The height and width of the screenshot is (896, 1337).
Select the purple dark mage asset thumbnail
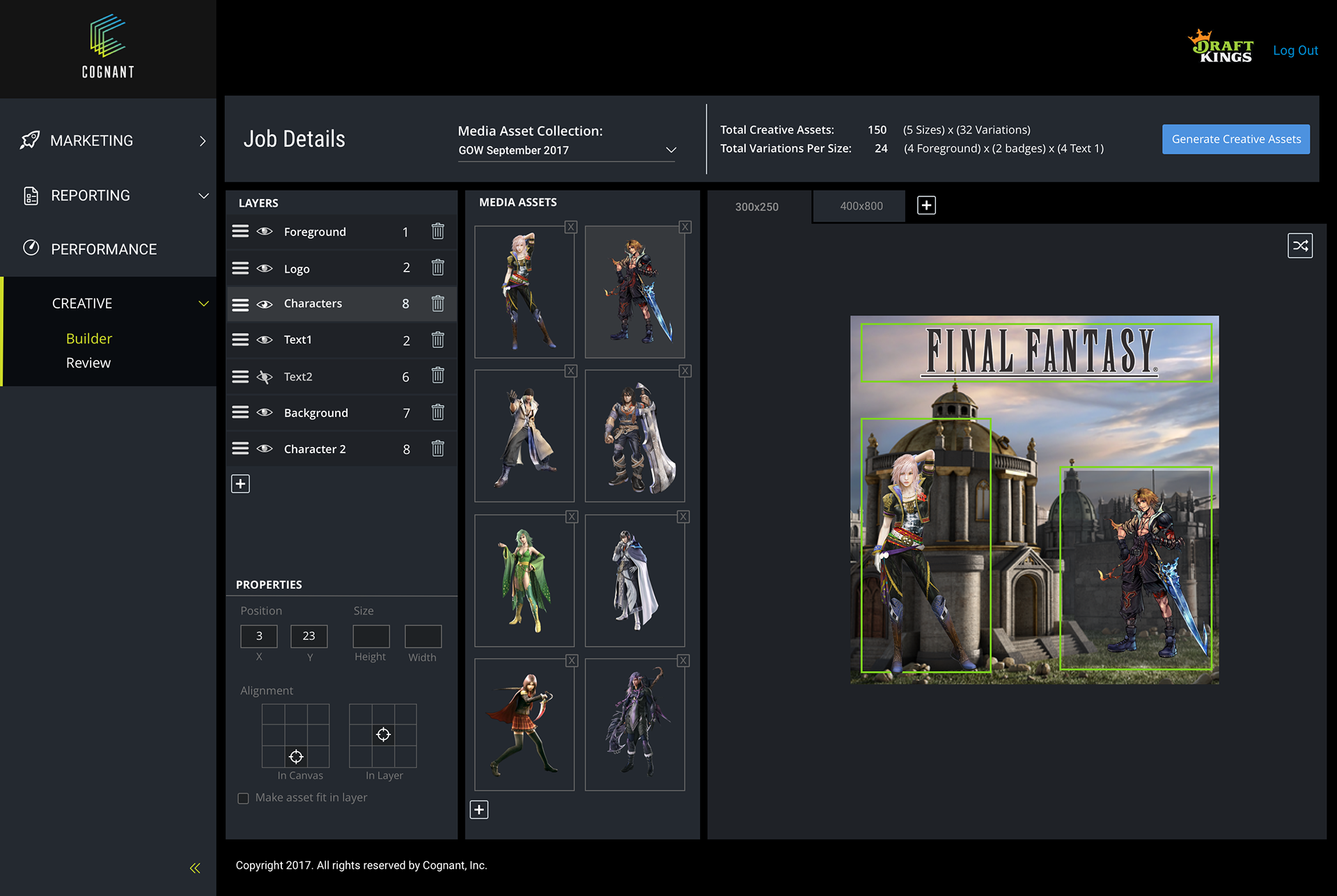point(635,724)
